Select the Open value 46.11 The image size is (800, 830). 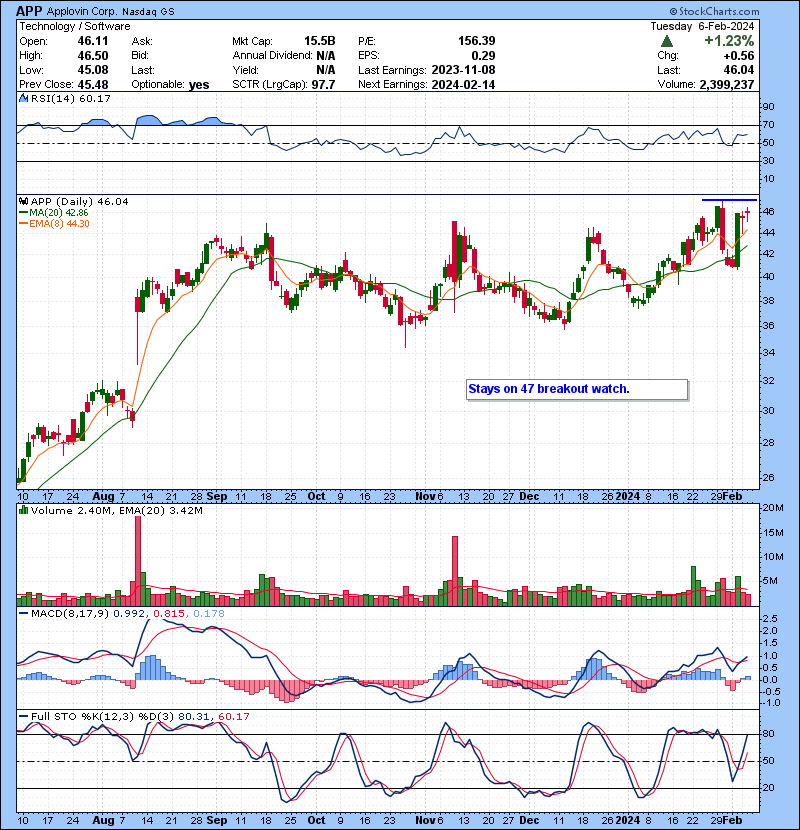point(93,41)
